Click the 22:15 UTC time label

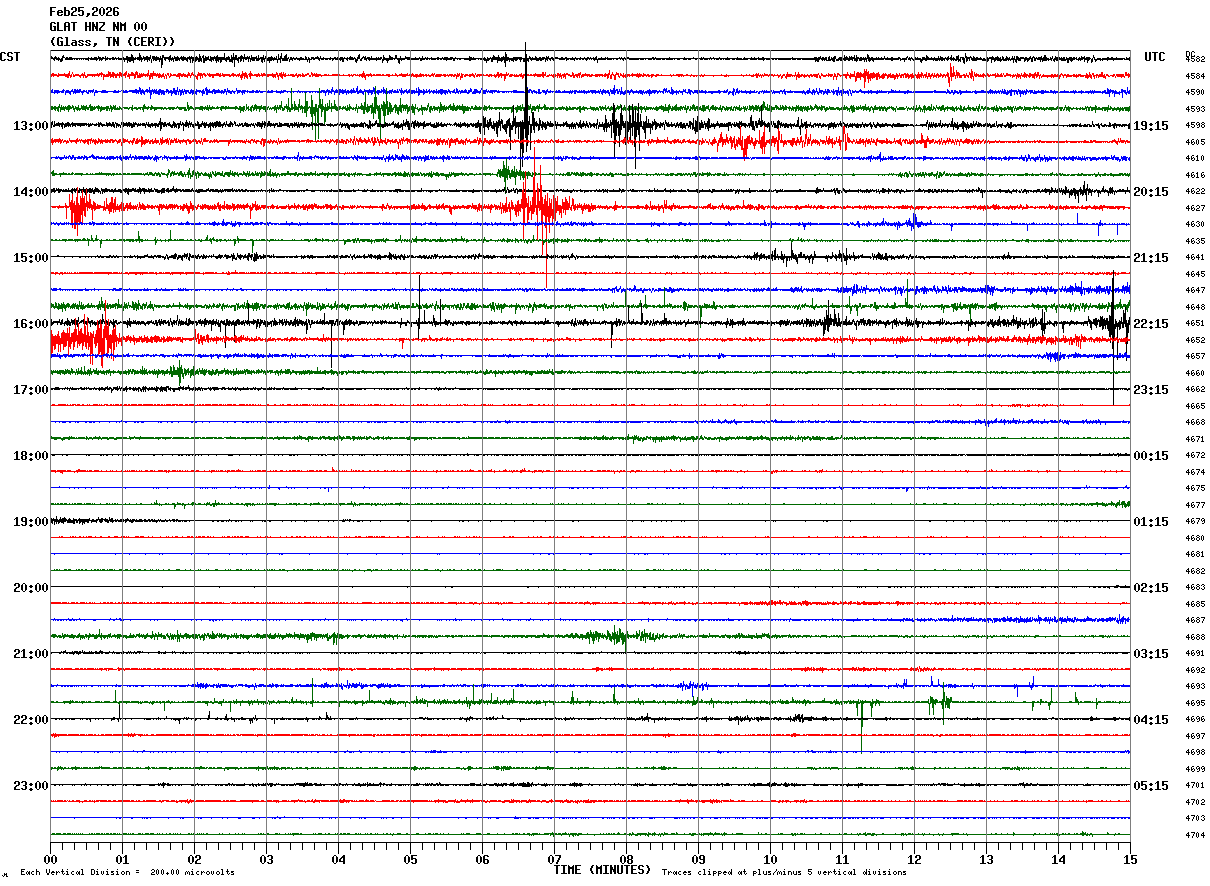click(1151, 324)
